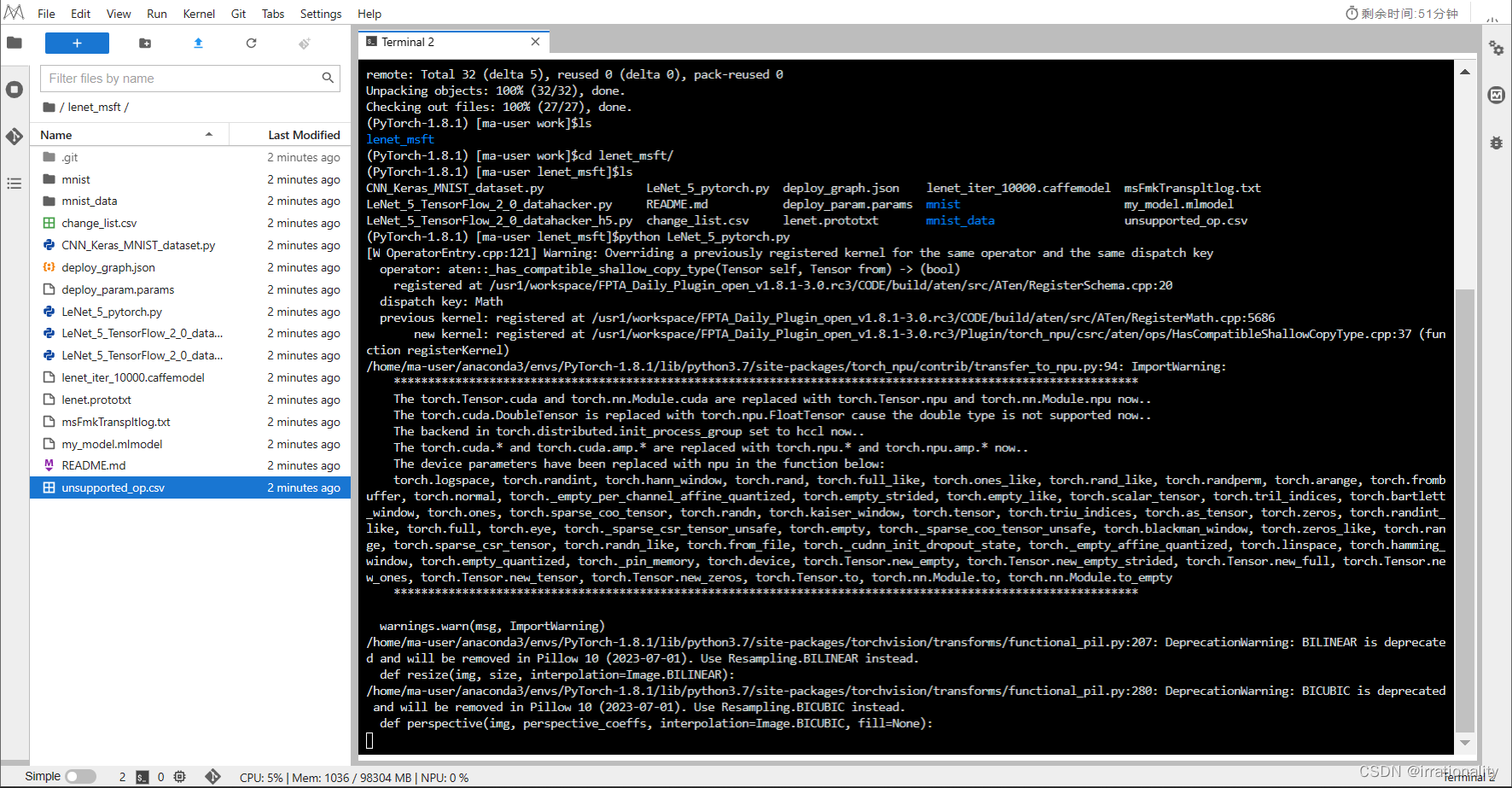Click the Git status bar icon
Screen dimensions: 1512x788
point(213,777)
